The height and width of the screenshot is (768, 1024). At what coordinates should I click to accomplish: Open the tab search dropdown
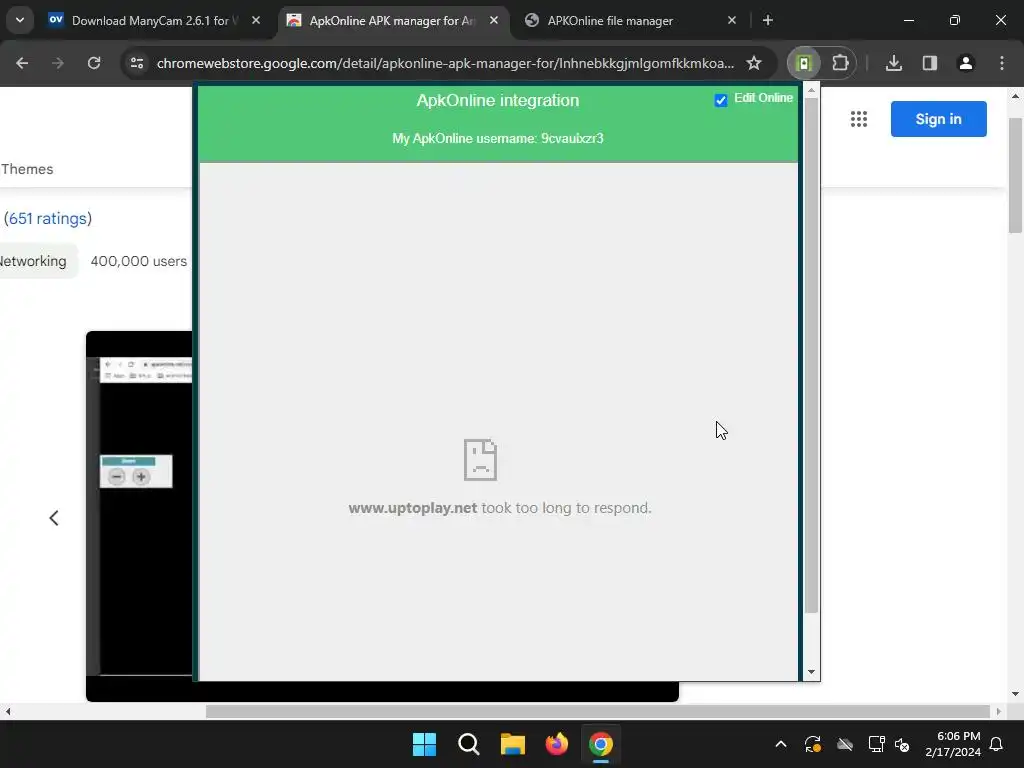20,20
